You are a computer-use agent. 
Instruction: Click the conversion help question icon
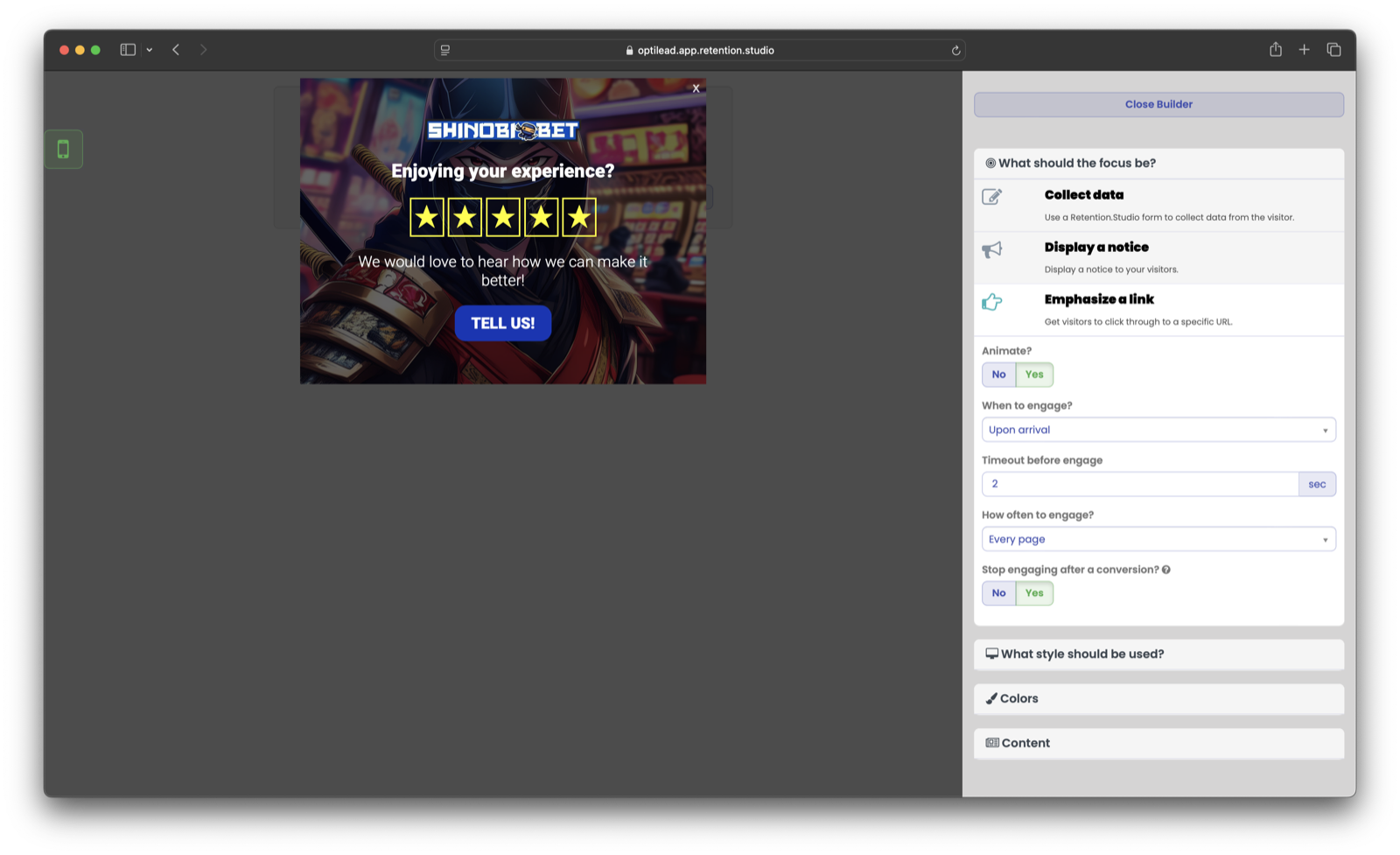[x=1166, y=570]
